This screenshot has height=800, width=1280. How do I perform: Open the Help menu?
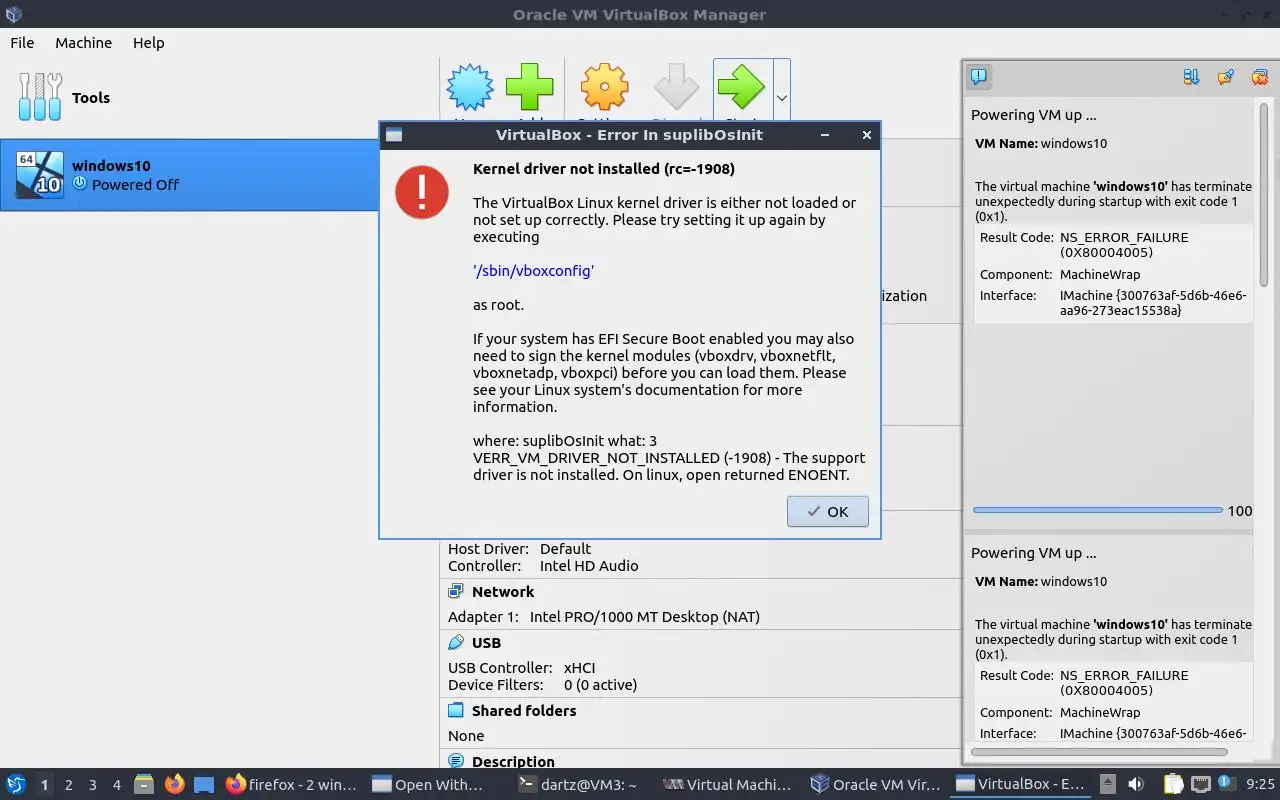tap(149, 42)
